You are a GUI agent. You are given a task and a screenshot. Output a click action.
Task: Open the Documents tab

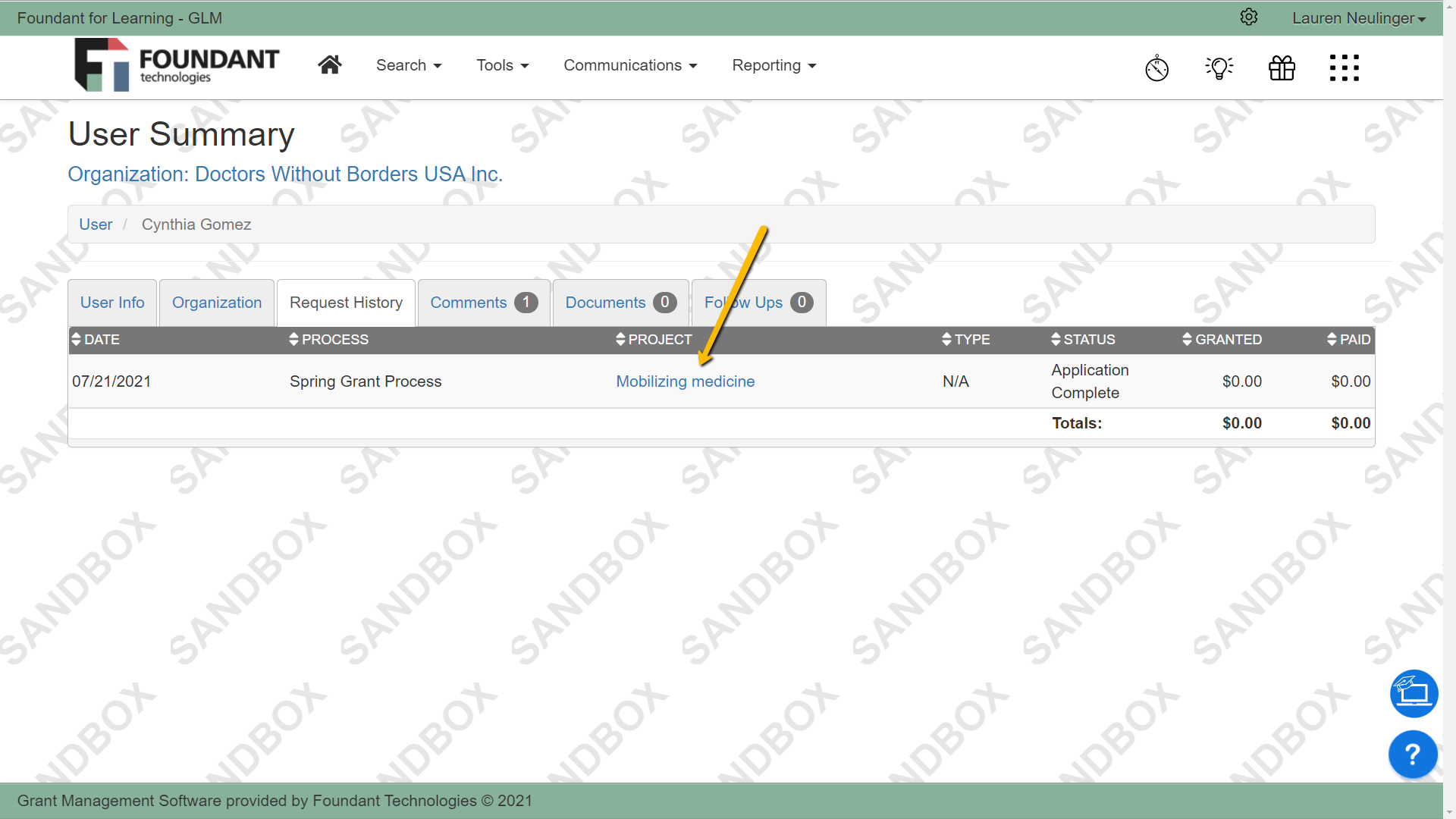(620, 303)
